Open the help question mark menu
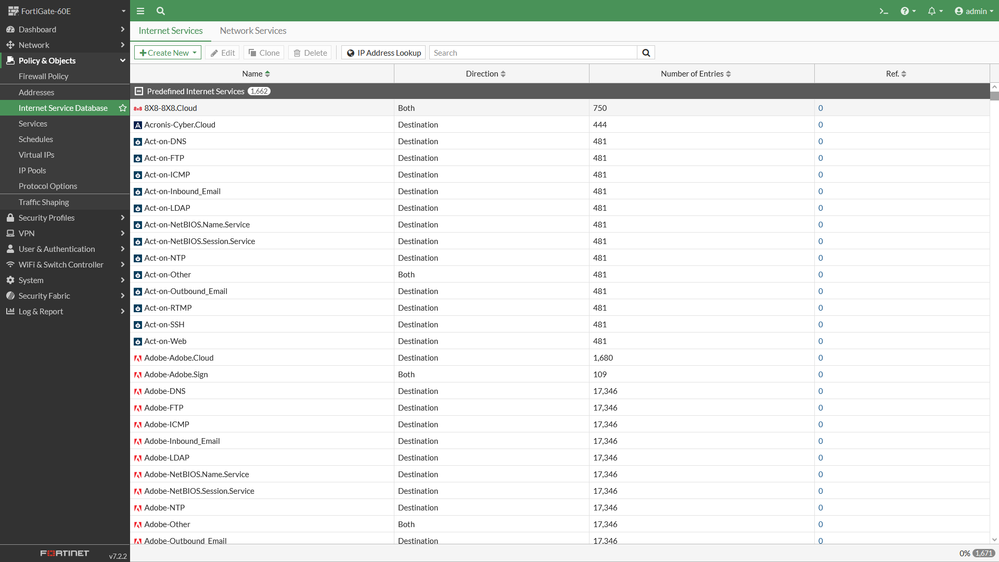Image resolution: width=999 pixels, height=562 pixels. click(x=907, y=11)
